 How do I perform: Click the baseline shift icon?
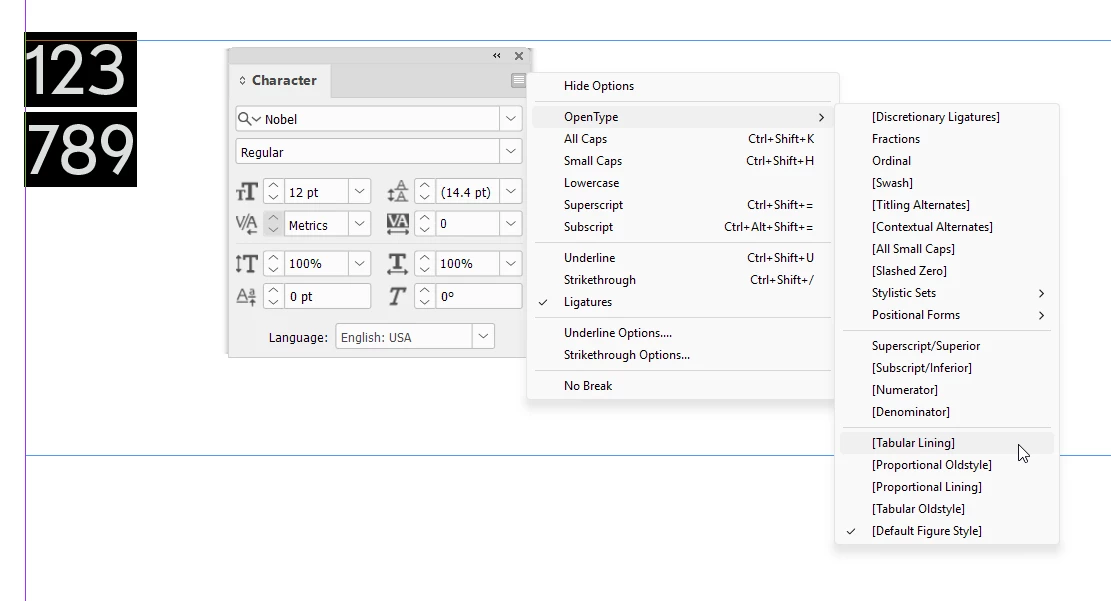click(x=247, y=296)
